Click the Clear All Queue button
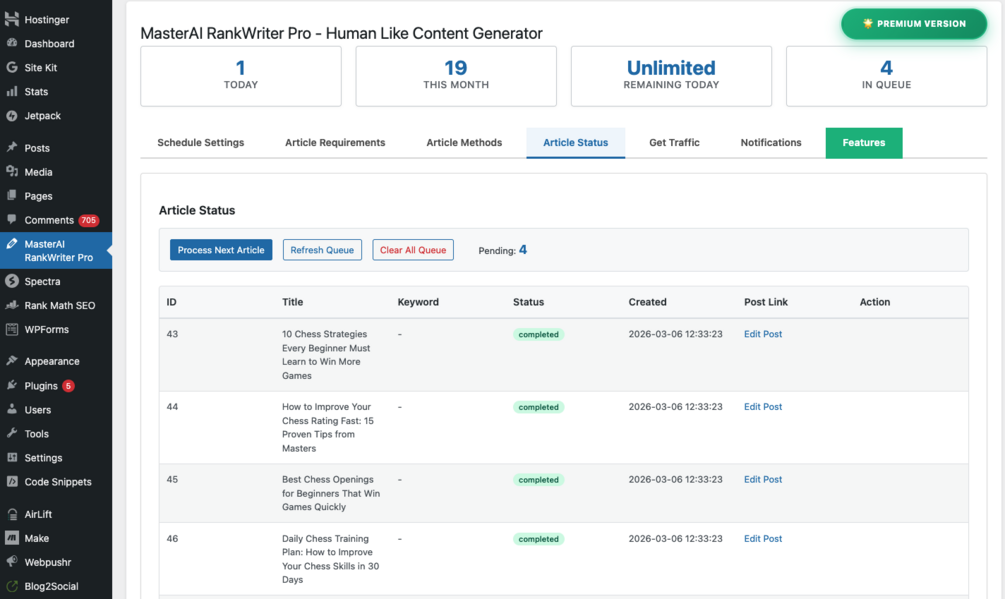The height and width of the screenshot is (599, 1005). click(x=413, y=250)
